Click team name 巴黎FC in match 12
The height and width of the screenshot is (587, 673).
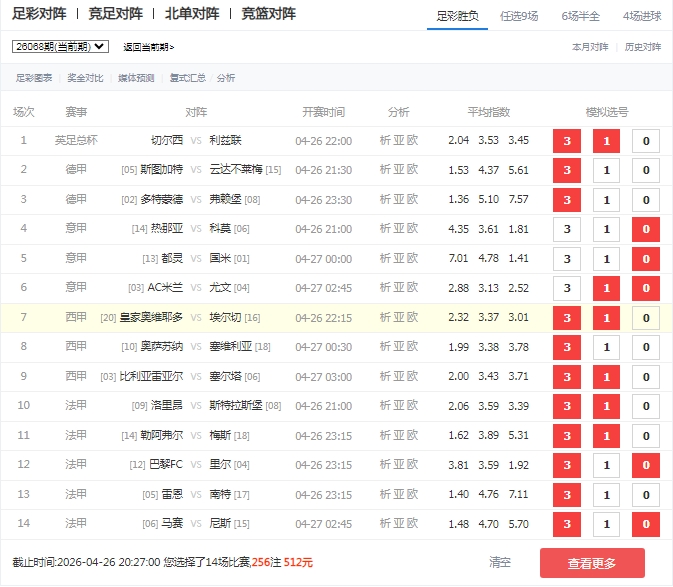[166, 464]
